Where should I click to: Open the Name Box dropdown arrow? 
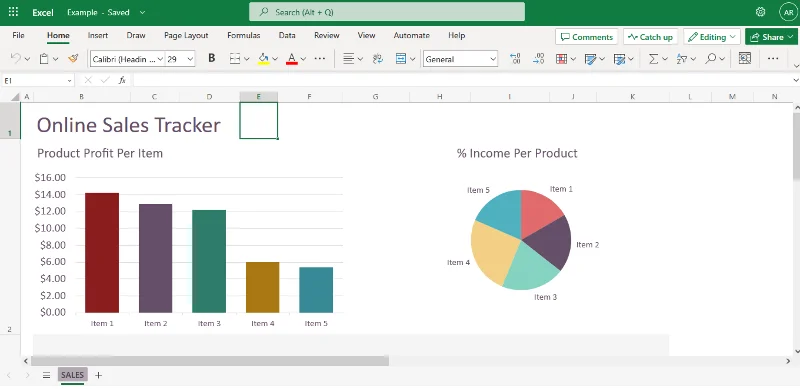tap(69, 81)
